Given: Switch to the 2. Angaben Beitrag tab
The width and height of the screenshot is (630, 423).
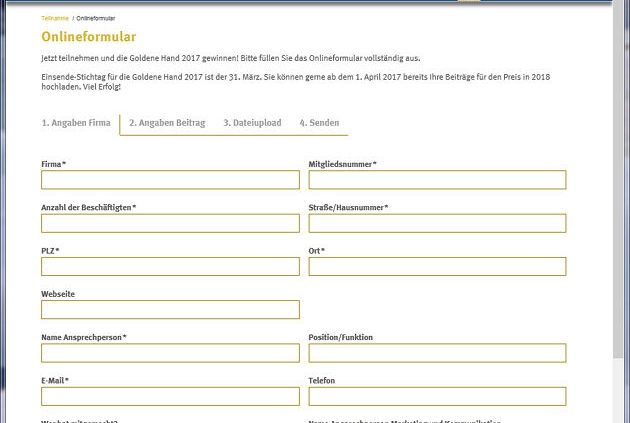Looking at the screenshot, I should 167,123.
